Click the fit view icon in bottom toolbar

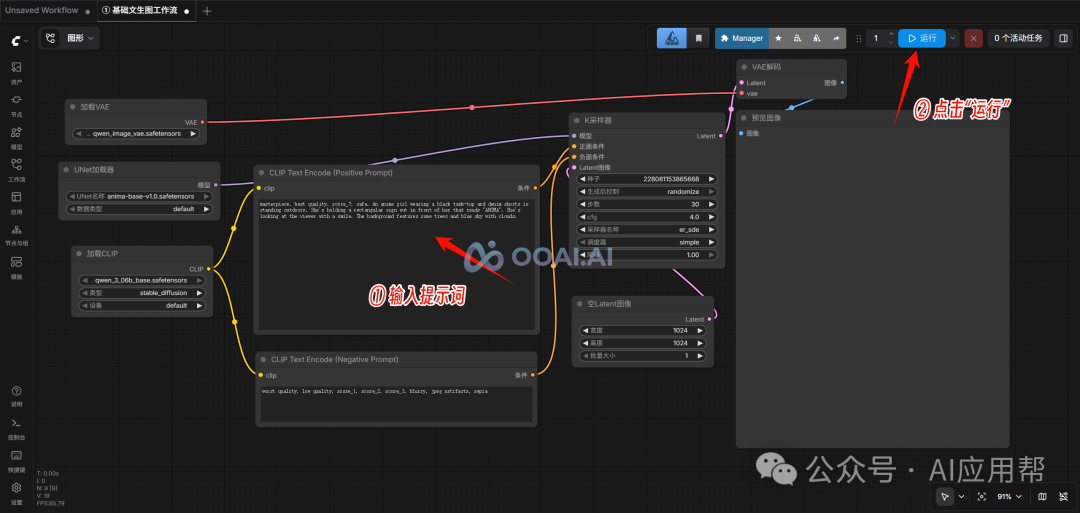[x=982, y=496]
